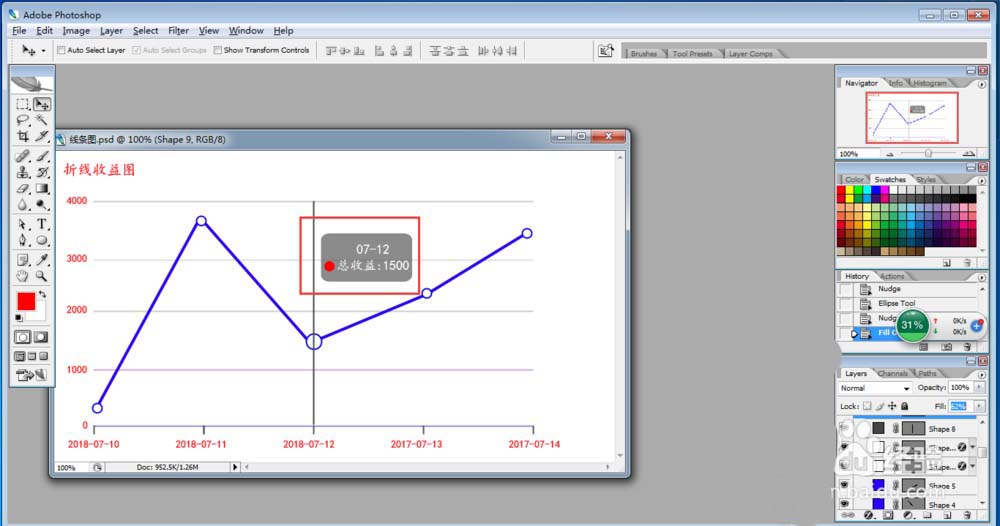Viewport: 1000px width, 526px height.
Task: Toggle visibility of Shape 4 layer
Action: 844,504
